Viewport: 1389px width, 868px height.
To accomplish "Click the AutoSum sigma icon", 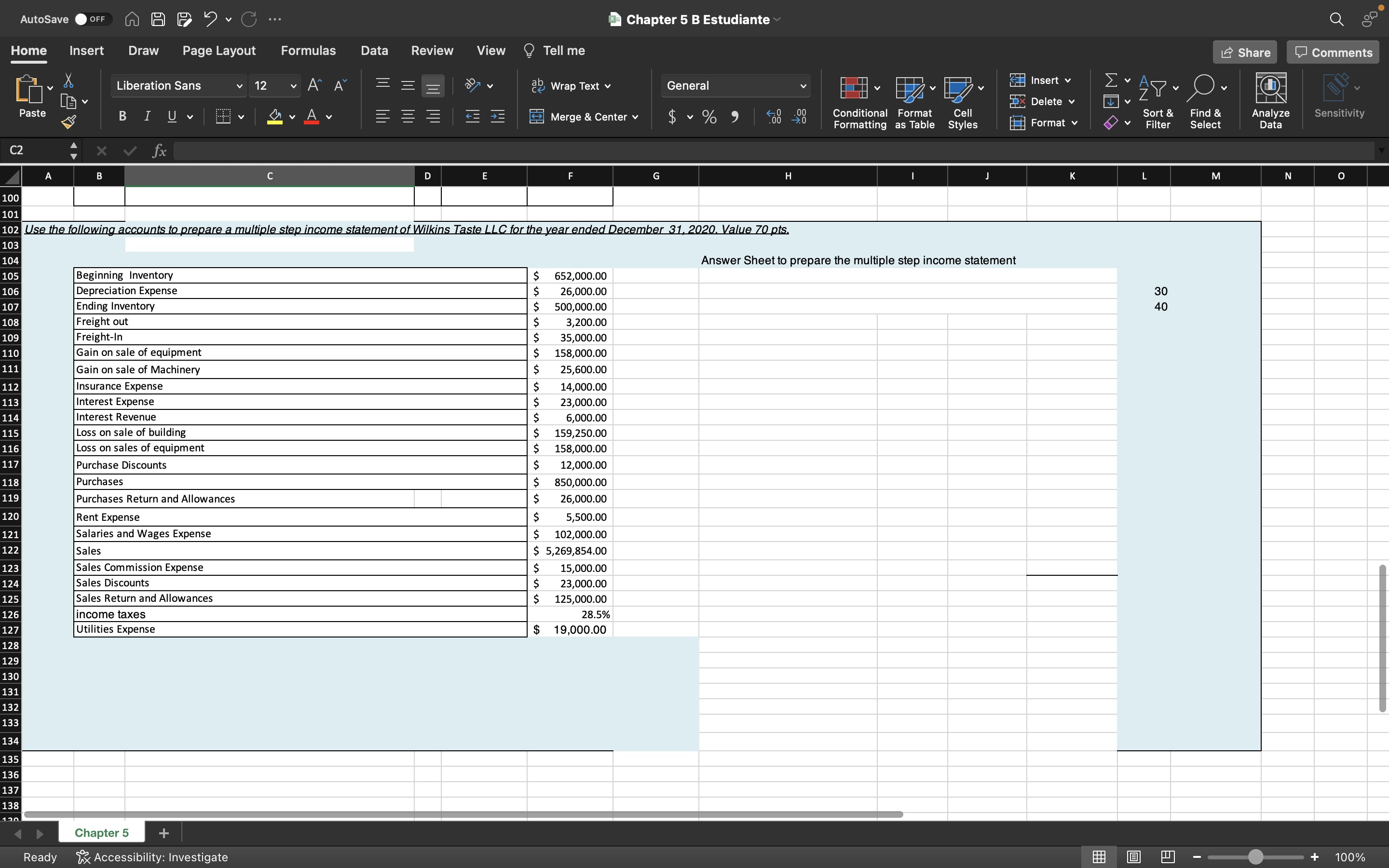I will (x=1111, y=80).
